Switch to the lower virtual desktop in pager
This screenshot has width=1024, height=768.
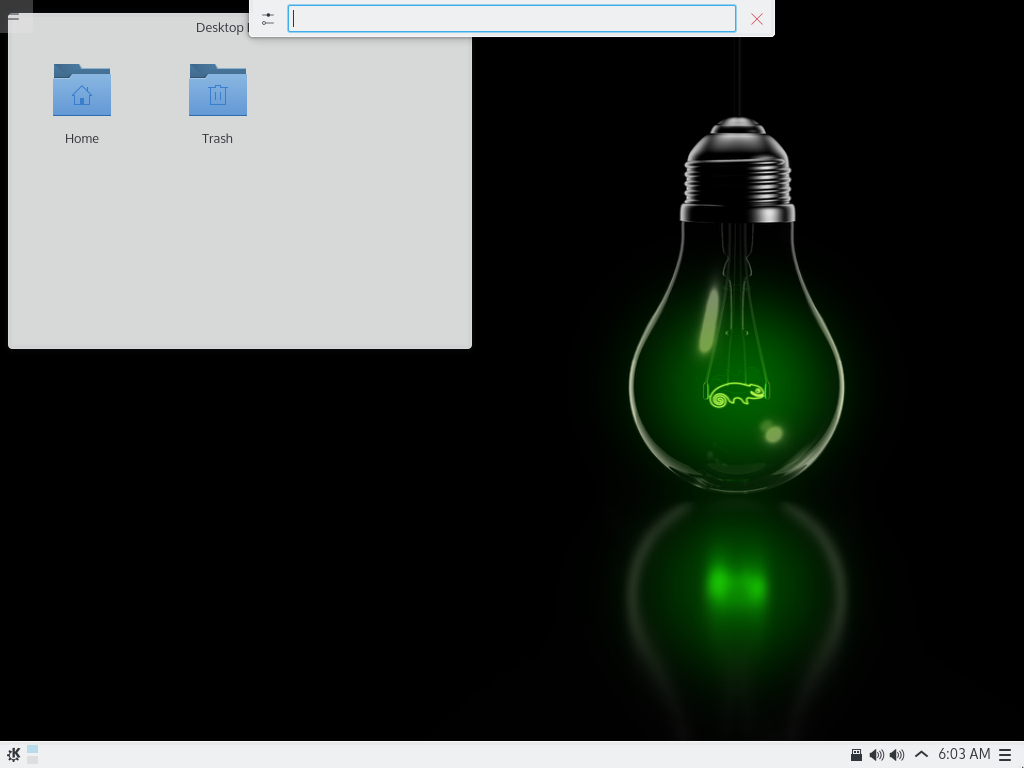coord(33,760)
